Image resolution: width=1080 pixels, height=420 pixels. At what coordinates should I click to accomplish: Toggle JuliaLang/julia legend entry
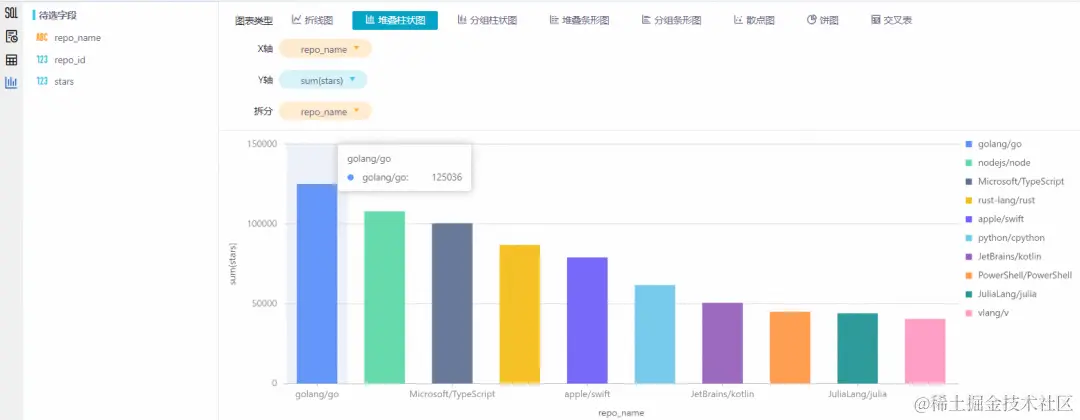click(1001, 294)
